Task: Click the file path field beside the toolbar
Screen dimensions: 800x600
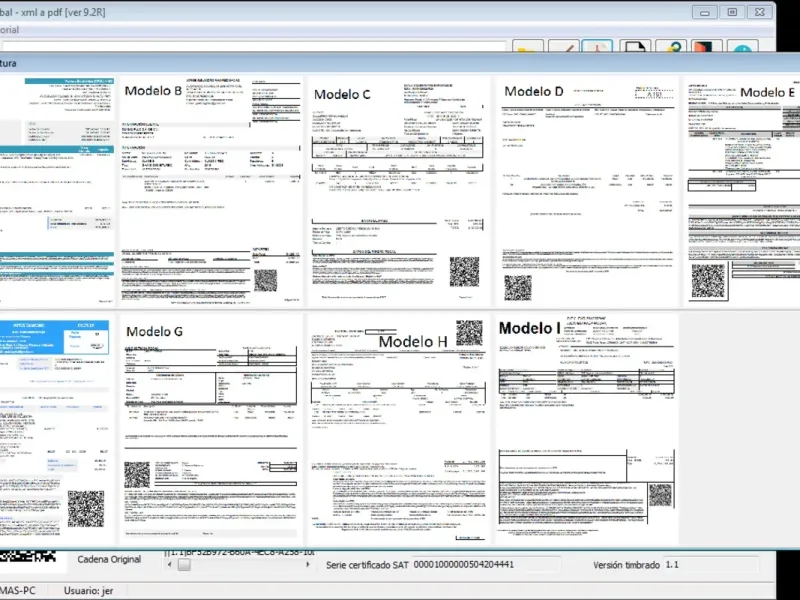Action: (x=253, y=47)
